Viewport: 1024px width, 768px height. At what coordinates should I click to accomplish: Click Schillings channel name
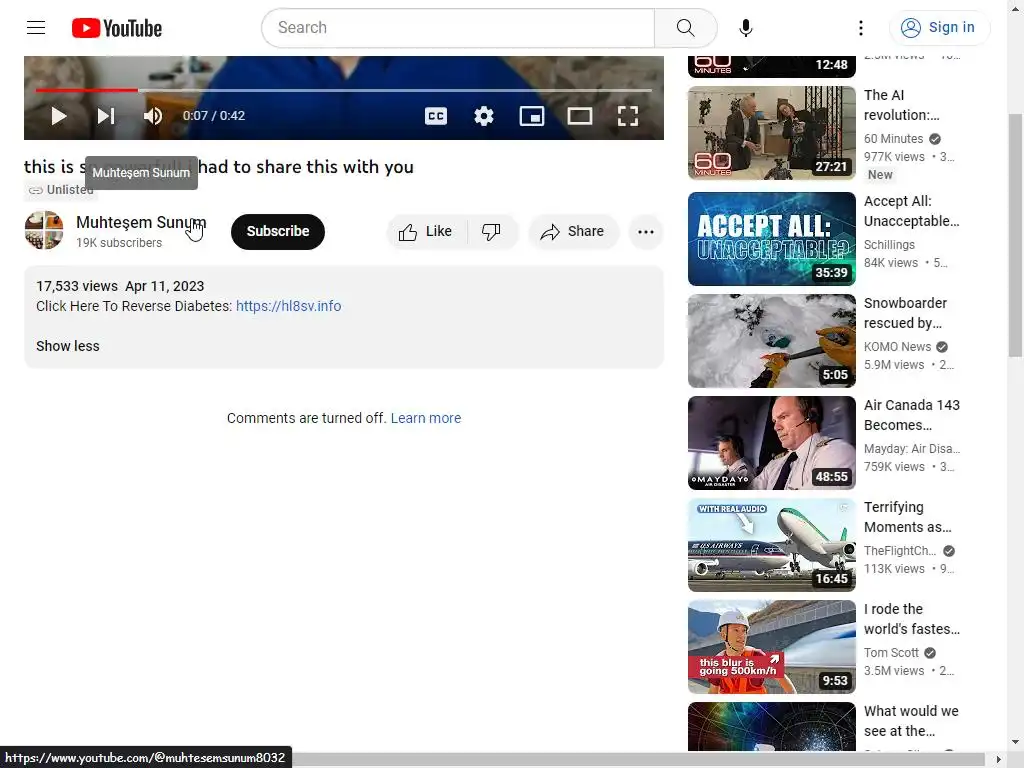[889, 244]
